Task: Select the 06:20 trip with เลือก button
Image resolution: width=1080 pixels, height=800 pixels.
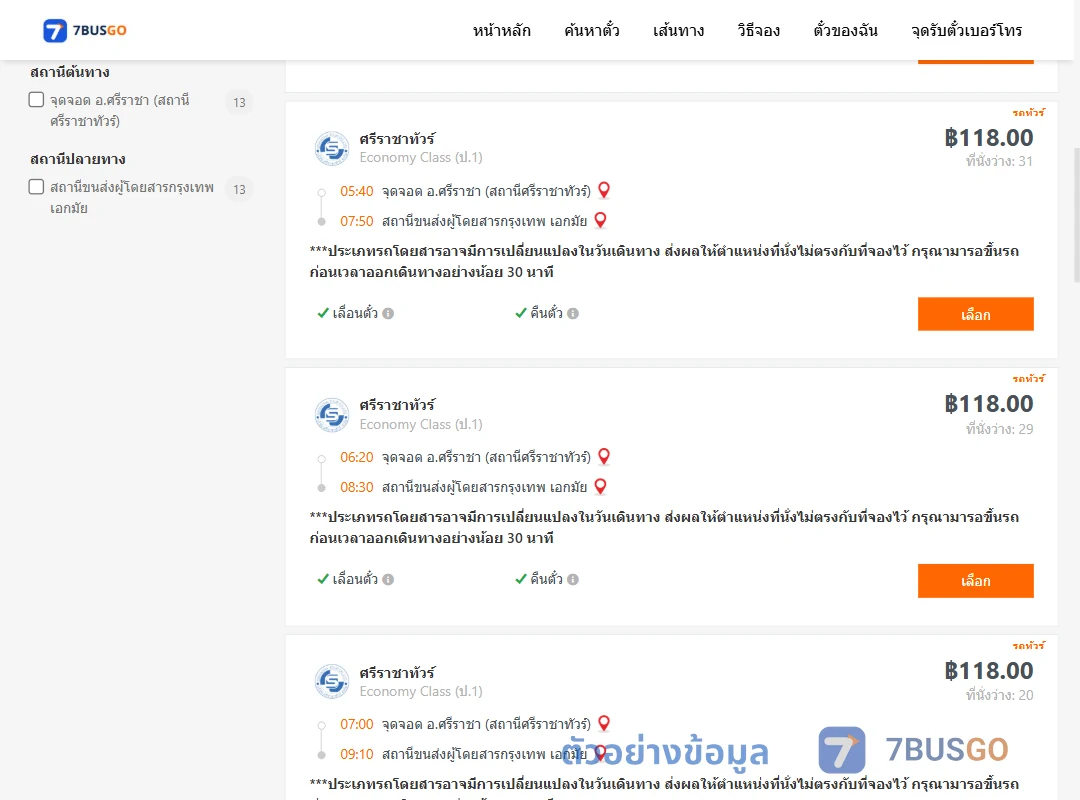Action: click(x=975, y=581)
